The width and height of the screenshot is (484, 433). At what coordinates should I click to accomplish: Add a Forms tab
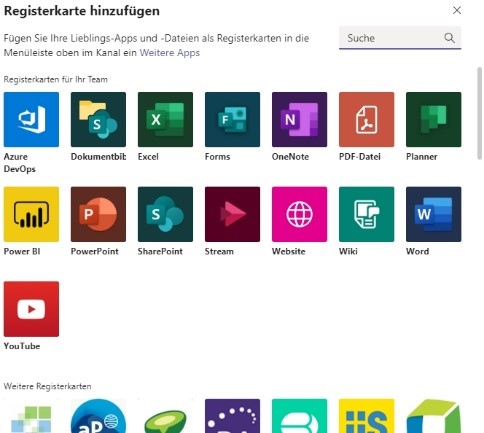(232, 119)
